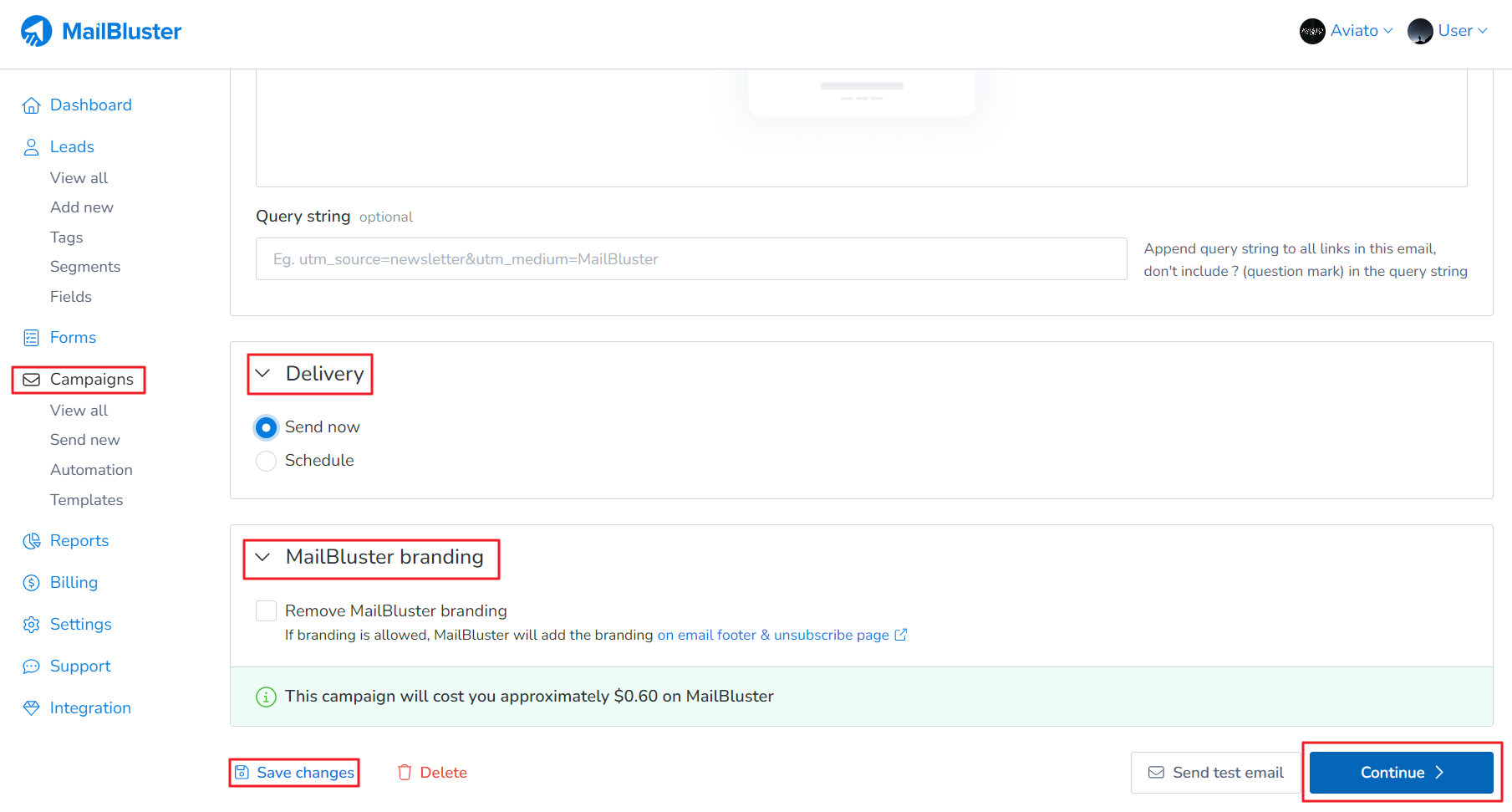Click the Aviato brand avatar
The height and width of the screenshot is (812, 1512).
[1312, 31]
